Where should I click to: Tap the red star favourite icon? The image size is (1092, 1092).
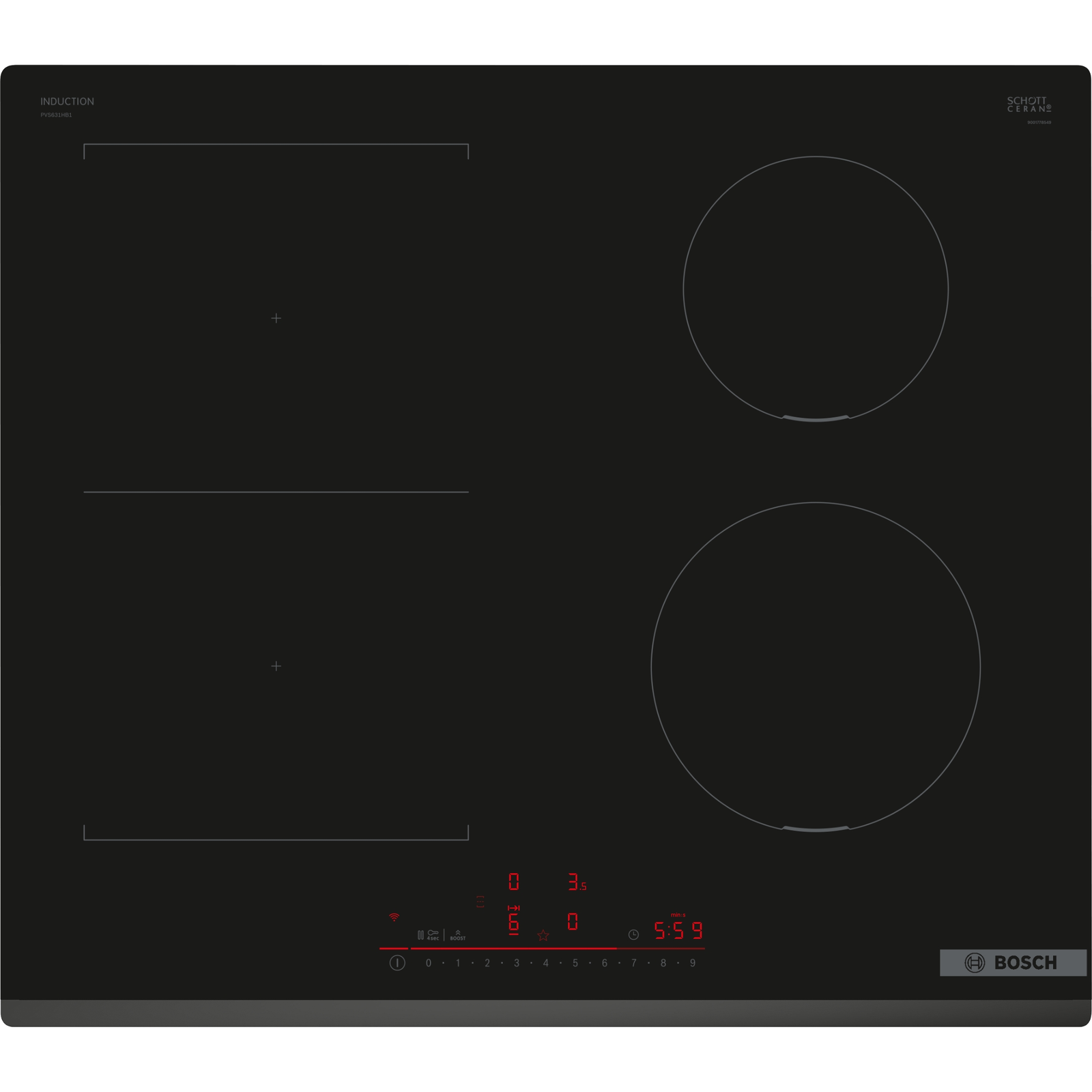pos(543,935)
